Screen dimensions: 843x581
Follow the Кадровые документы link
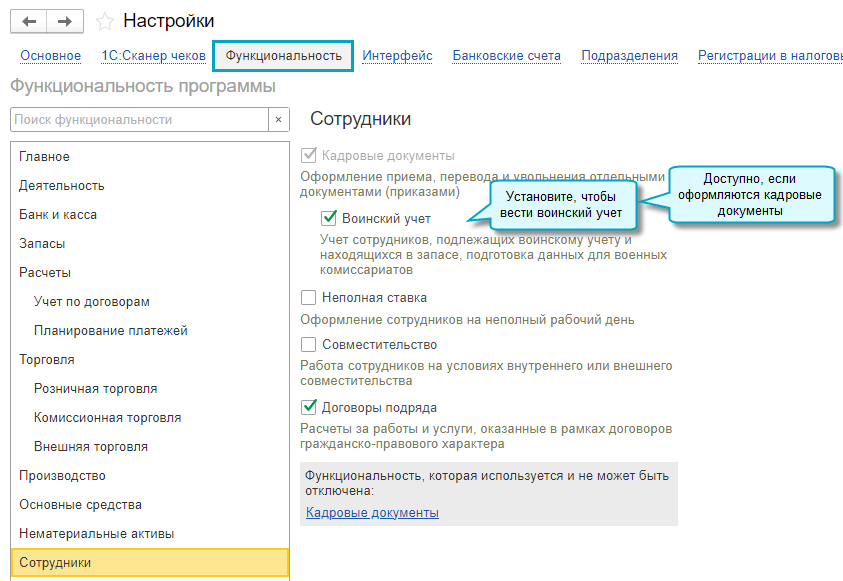point(372,513)
